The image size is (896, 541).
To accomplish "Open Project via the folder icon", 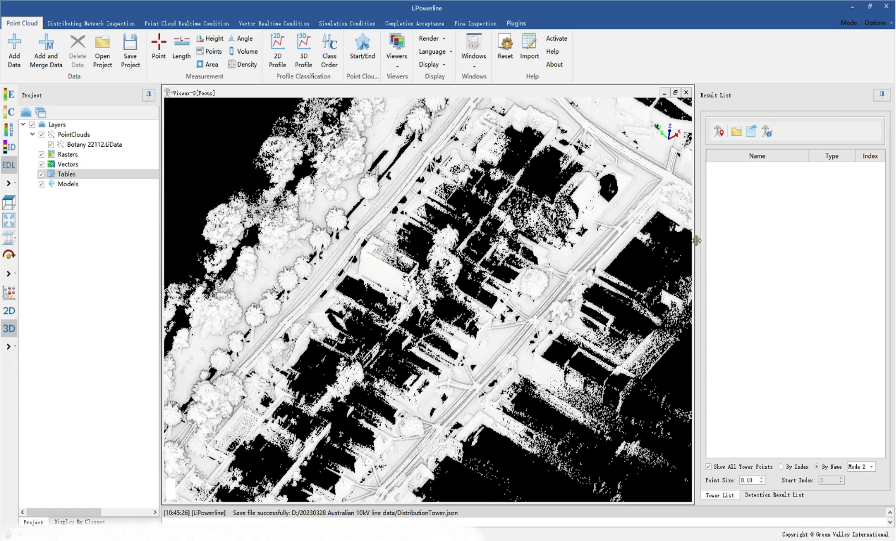I will click(102, 42).
